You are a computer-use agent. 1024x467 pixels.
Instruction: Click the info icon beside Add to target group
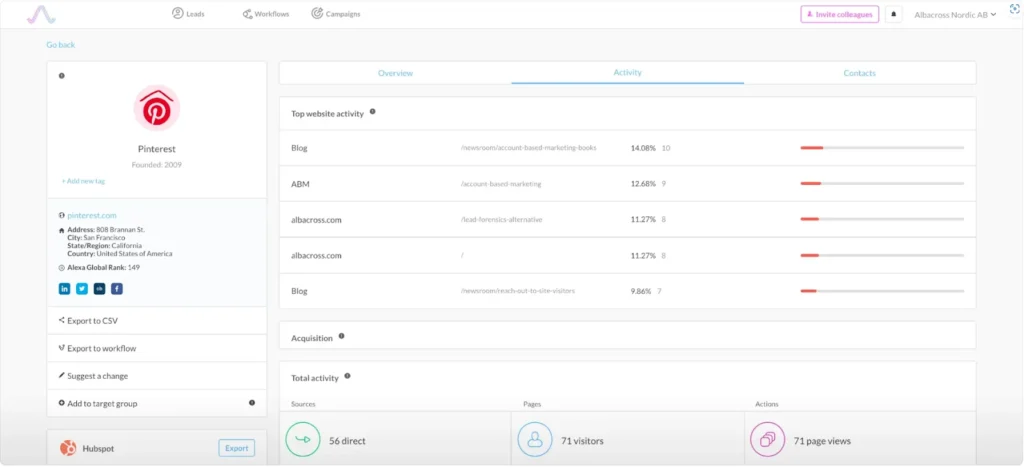pos(252,403)
